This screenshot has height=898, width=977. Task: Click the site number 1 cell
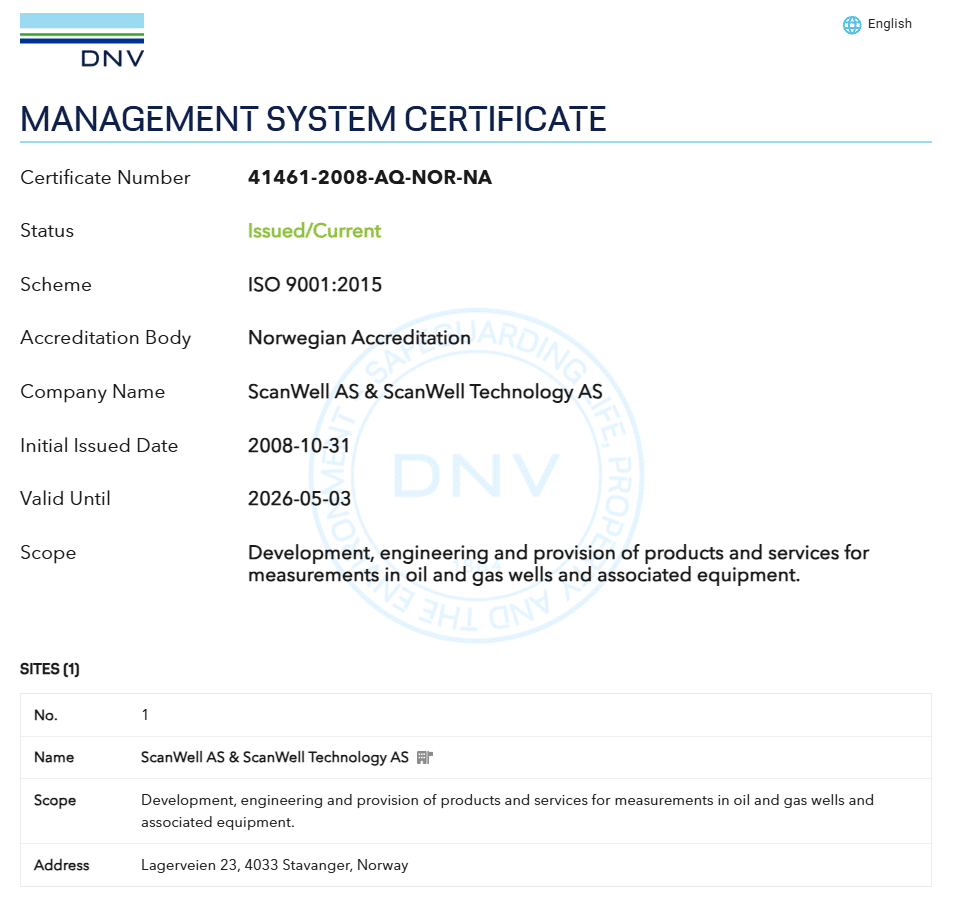click(x=145, y=715)
